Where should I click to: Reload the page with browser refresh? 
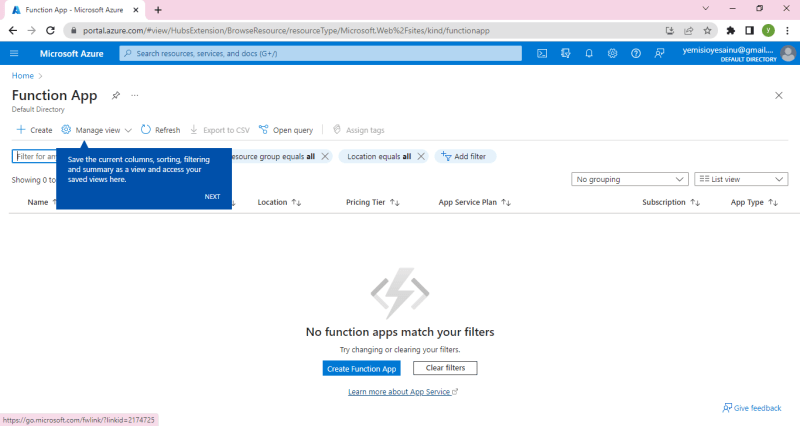pos(50,31)
